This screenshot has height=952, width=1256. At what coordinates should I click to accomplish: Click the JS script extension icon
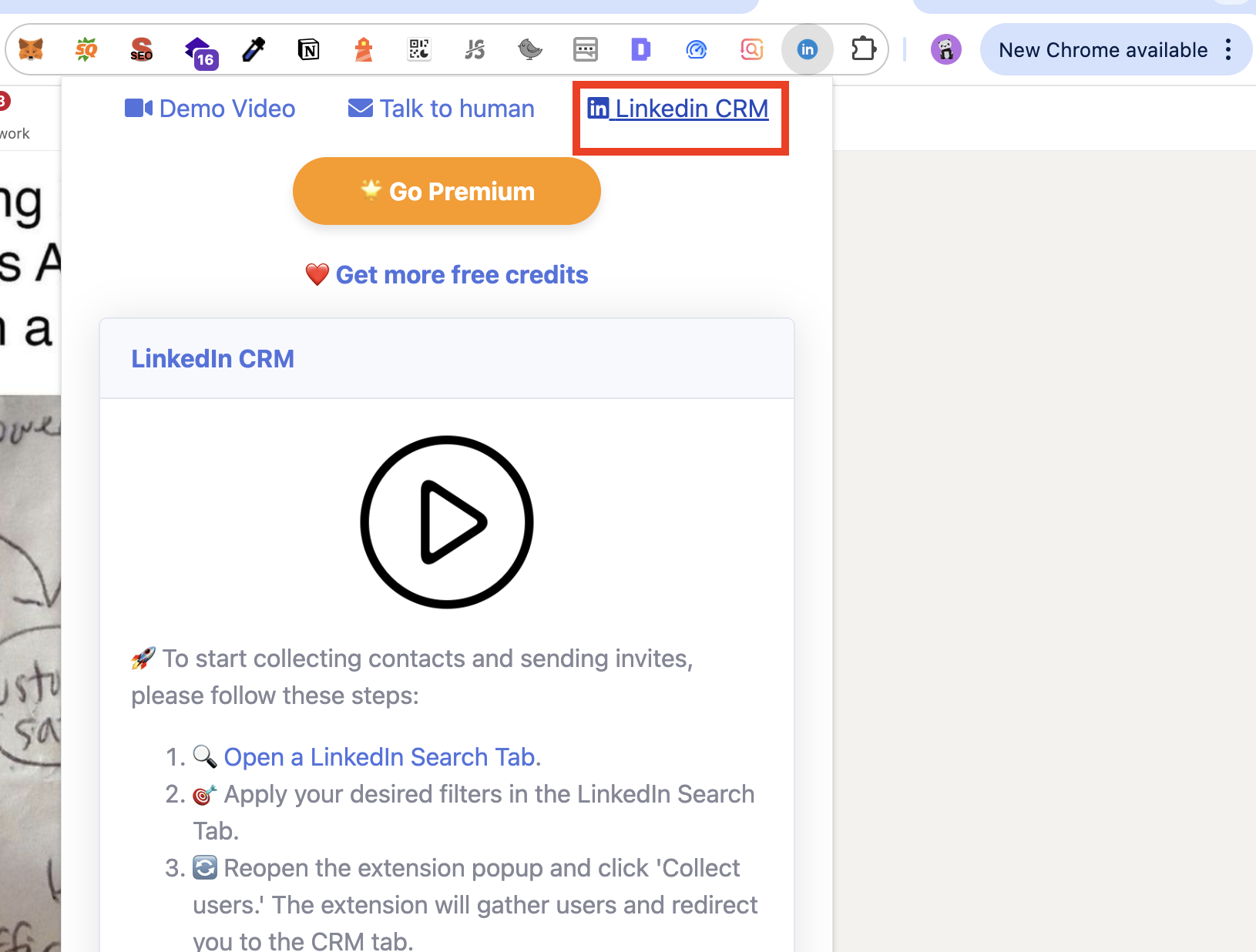[475, 50]
